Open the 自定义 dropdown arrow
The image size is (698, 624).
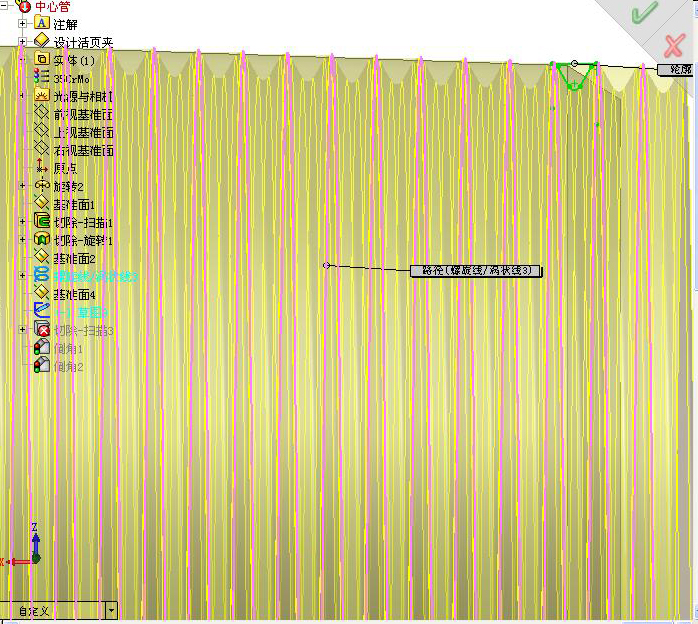point(112,610)
